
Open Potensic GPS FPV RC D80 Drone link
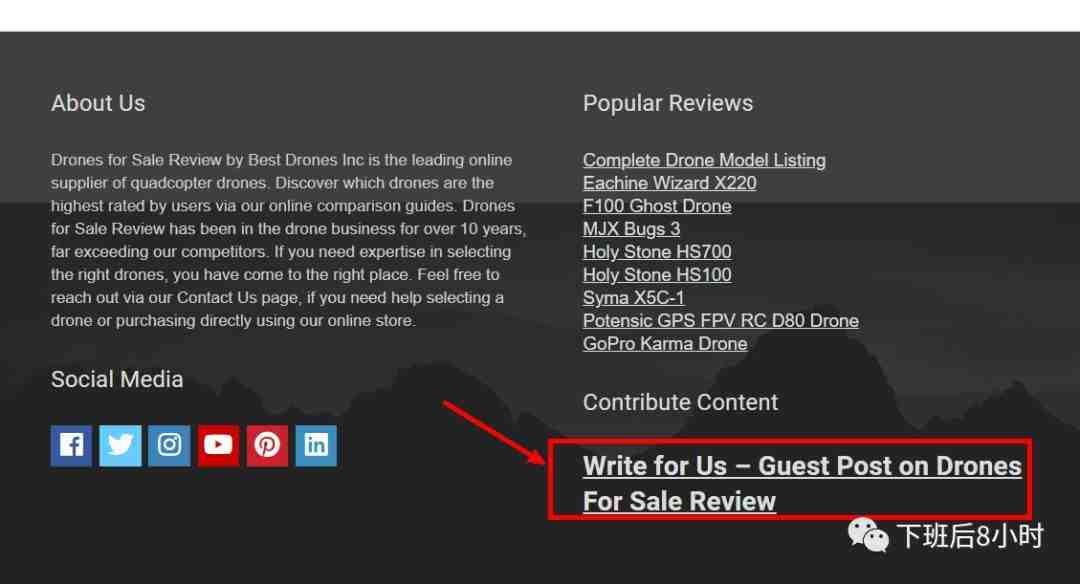[720, 321]
